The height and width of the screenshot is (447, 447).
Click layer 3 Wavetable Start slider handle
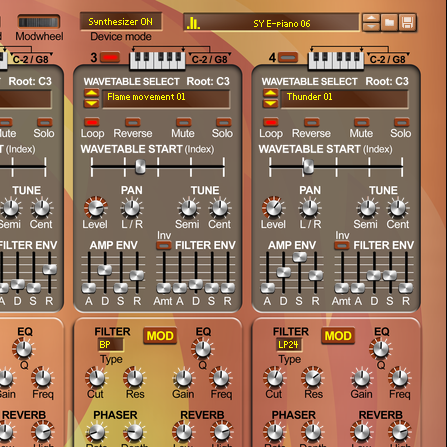[140, 166]
